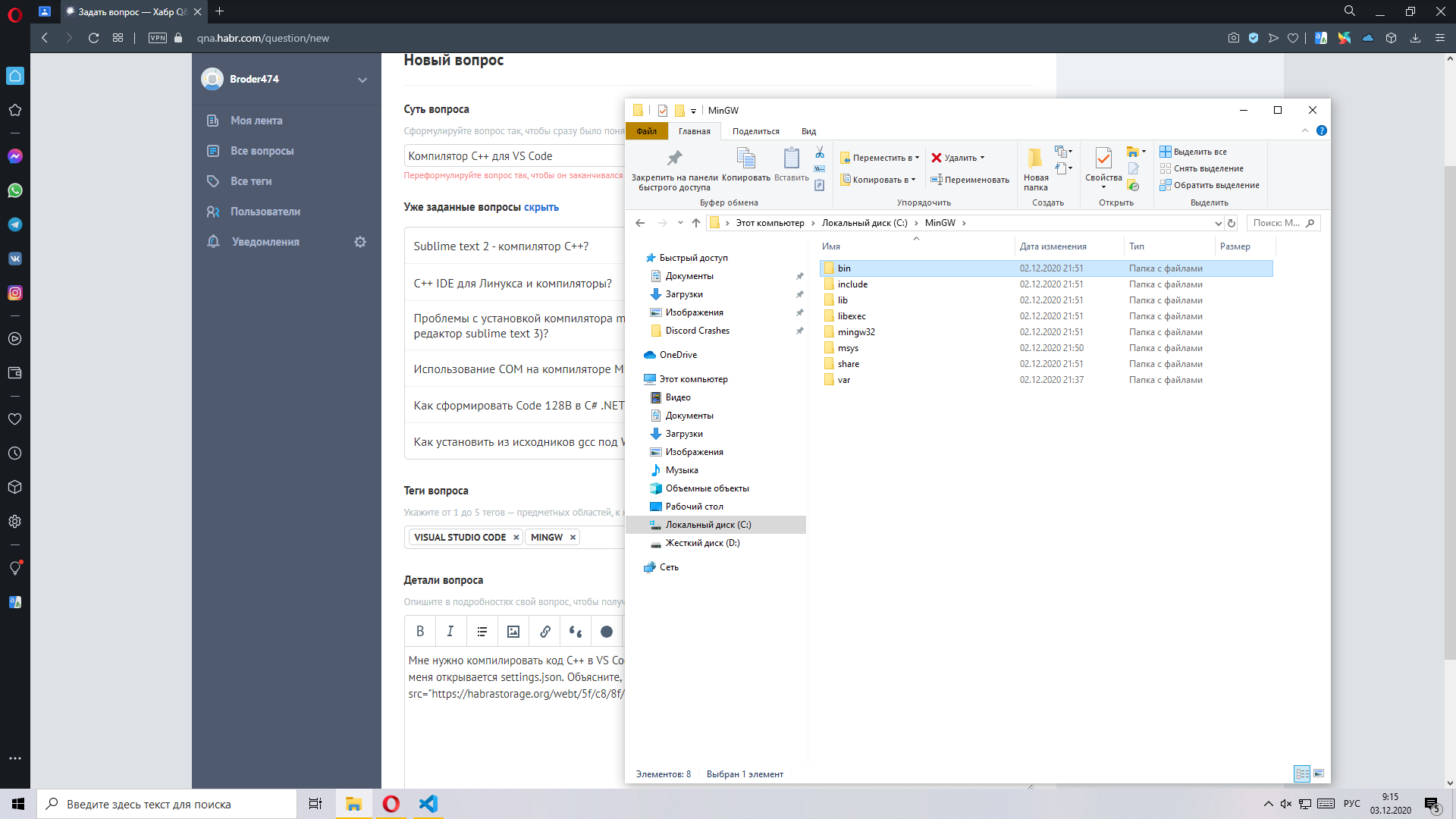Remove the 'VISUAL STUDIO CODE' tag

click(516, 538)
